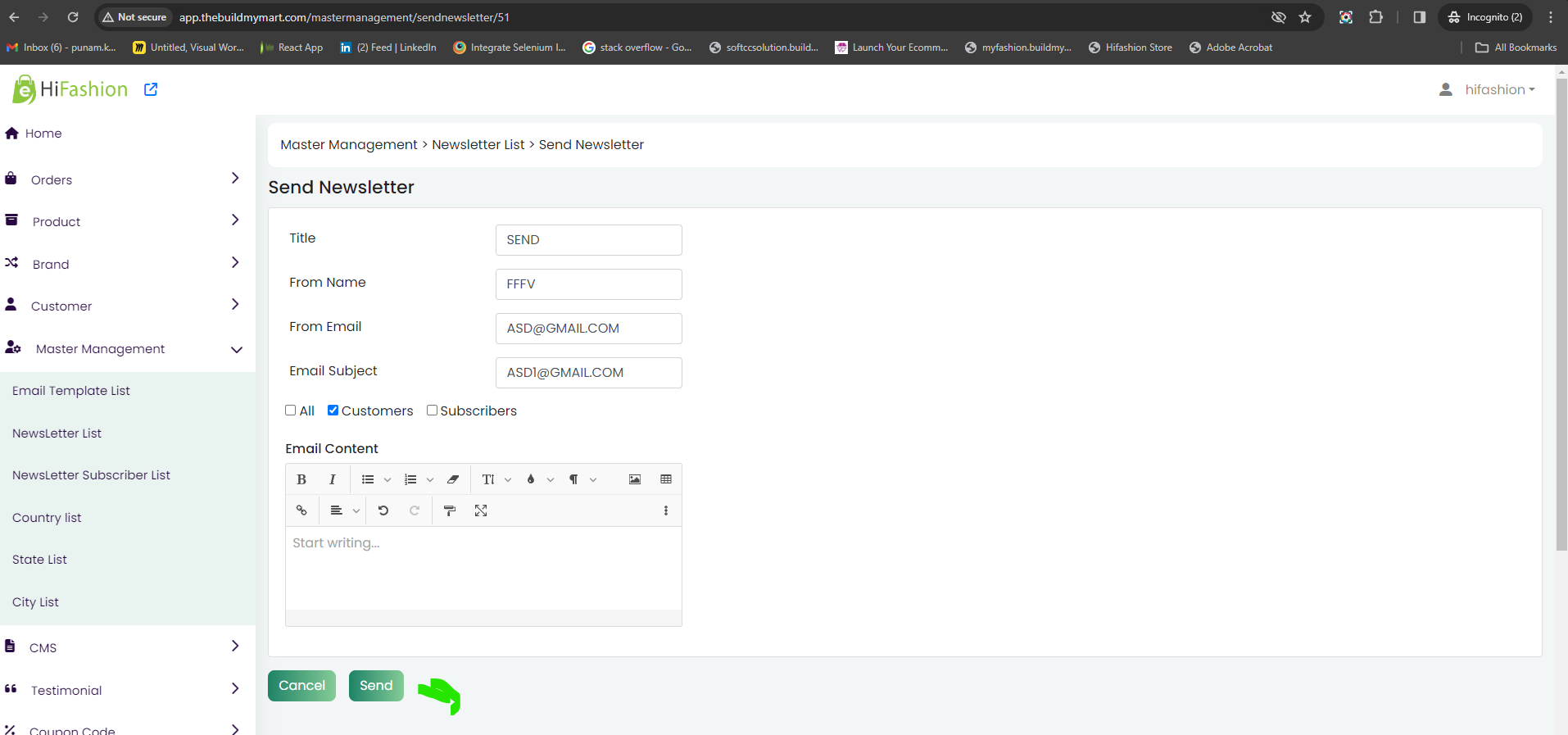The height and width of the screenshot is (735, 1568).
Task: Follow the Master Management breadcrumb link
Action: [x=349, y=145]
